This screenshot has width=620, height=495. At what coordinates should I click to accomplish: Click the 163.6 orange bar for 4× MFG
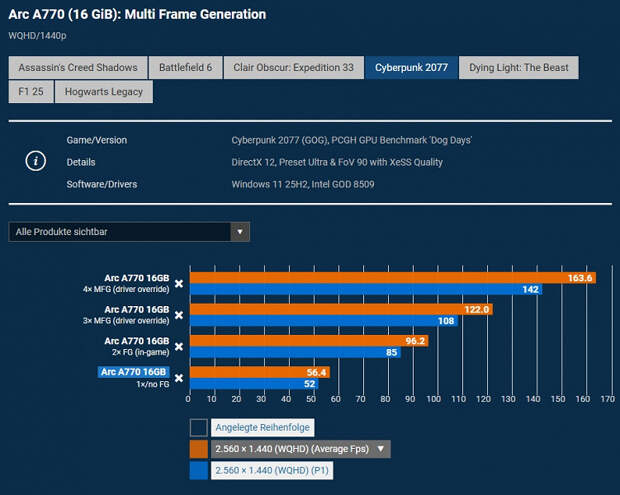coord(391,278)
